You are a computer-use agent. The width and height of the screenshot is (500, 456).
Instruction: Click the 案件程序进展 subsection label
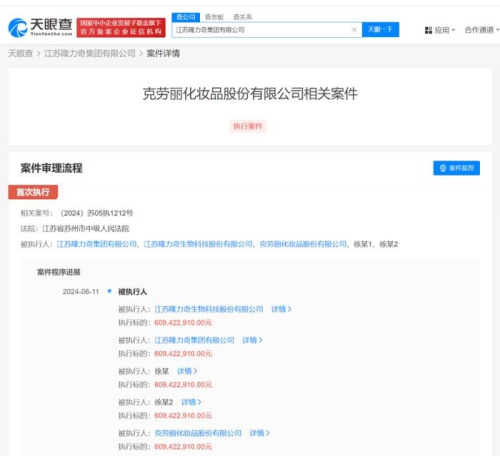point(59,272)
